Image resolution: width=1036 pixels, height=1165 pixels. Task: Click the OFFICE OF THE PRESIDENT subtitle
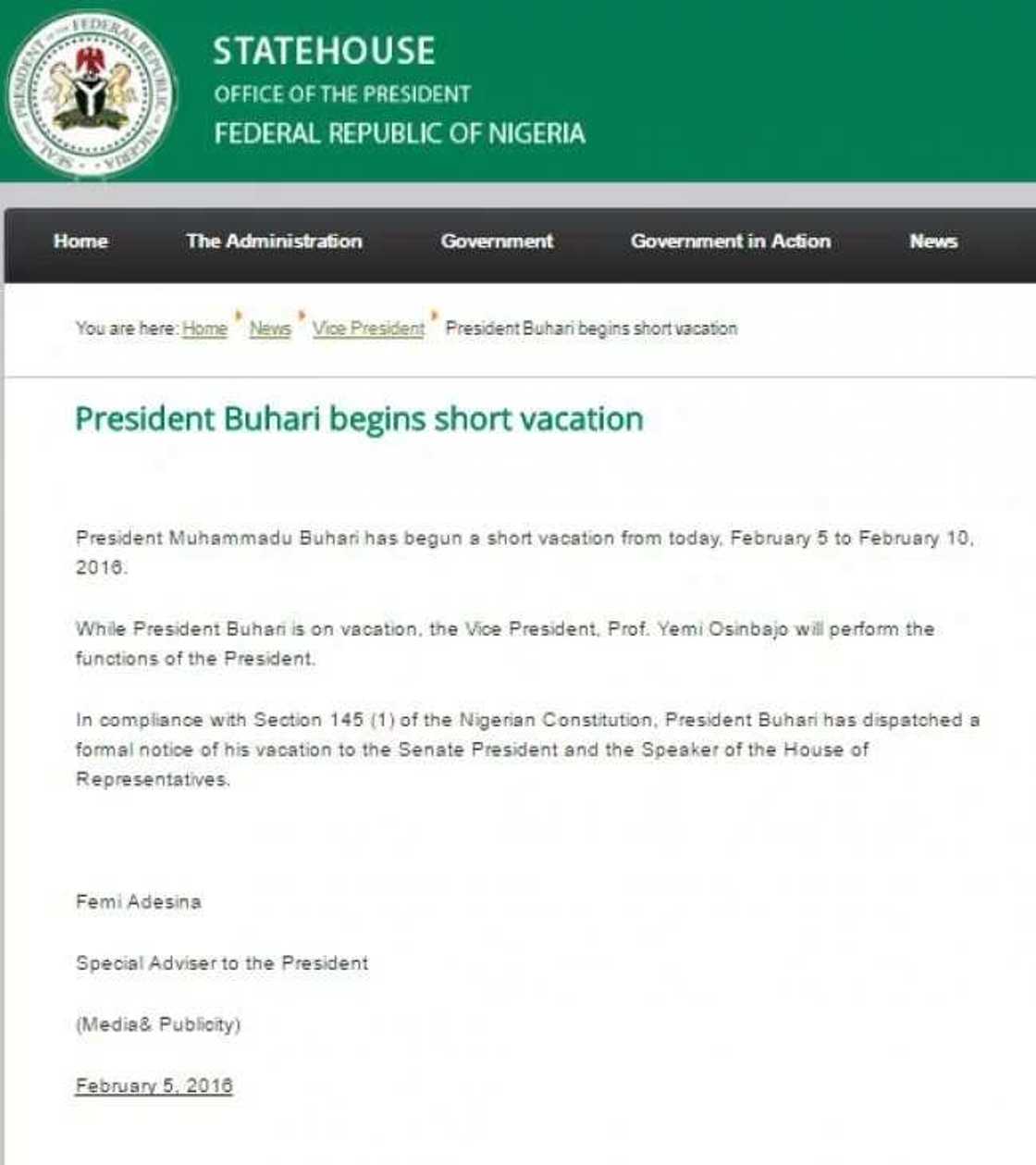tap(341, 93)
